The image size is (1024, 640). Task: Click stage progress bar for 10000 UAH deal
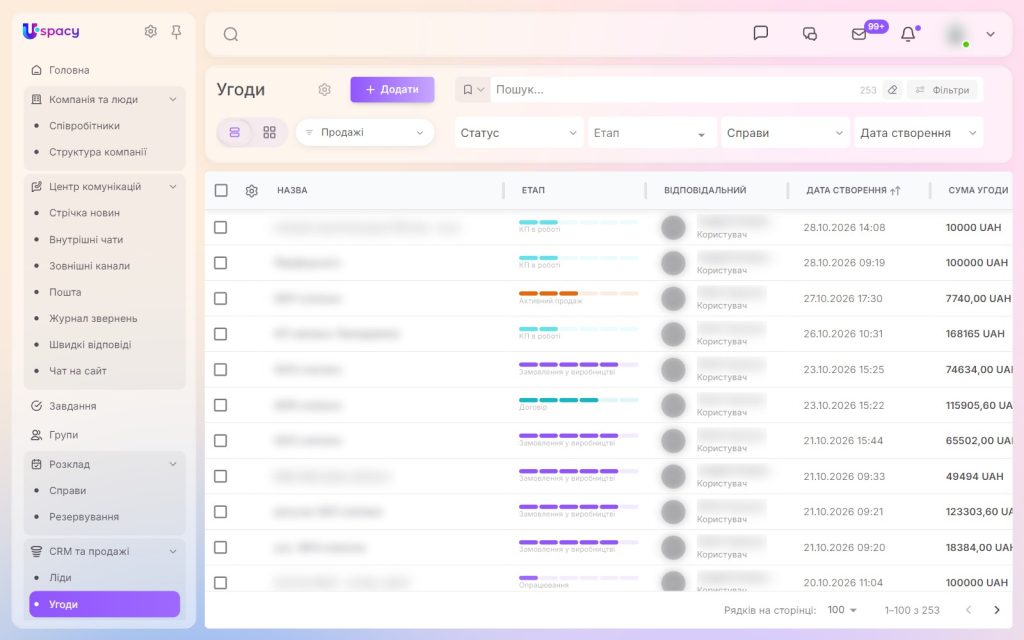click(578, 222)
